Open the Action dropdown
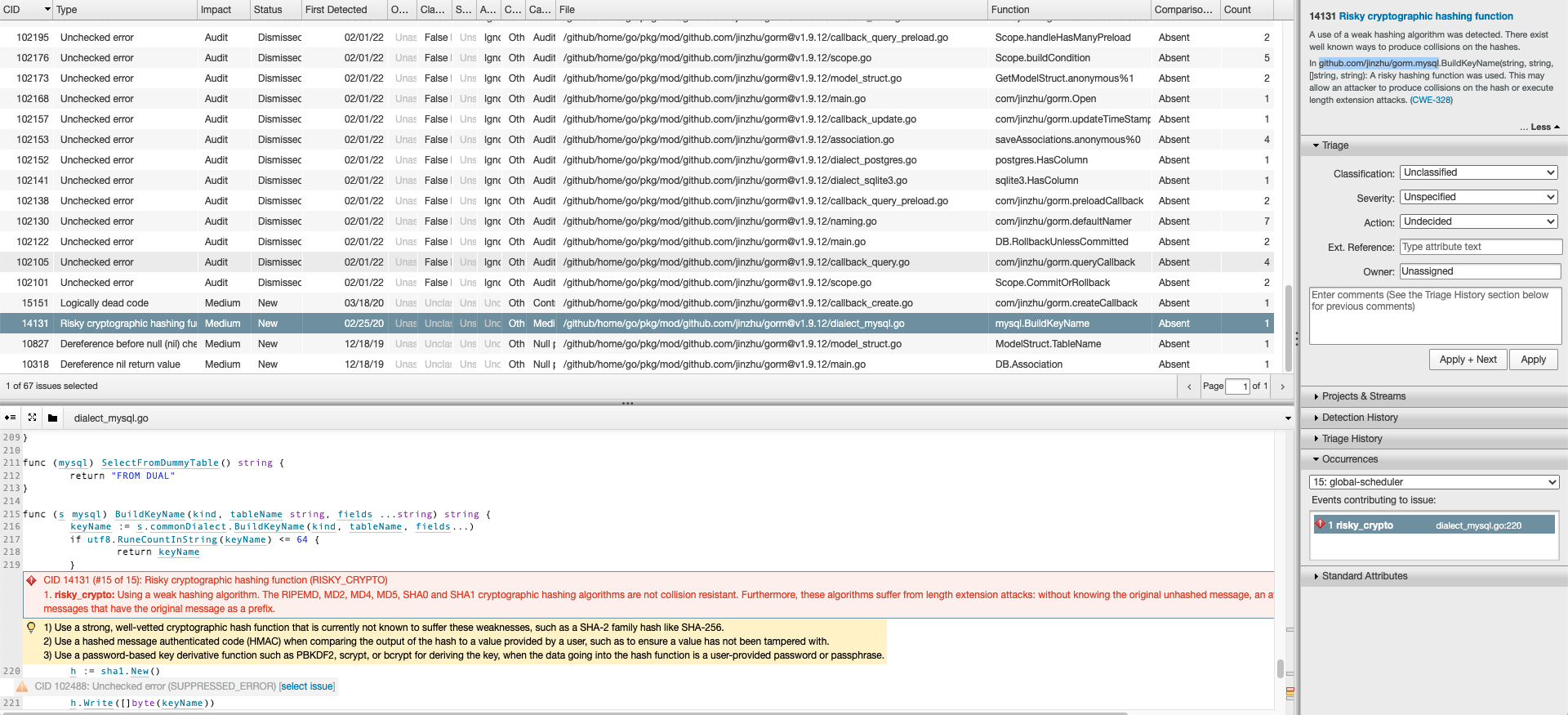 click(1479, 221)
